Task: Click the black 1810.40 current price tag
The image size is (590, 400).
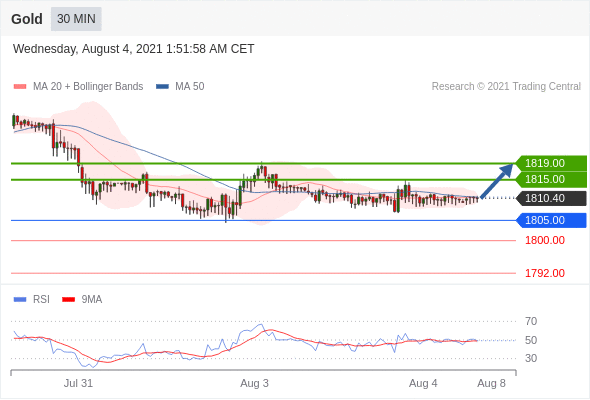Action: pyautogui.click(x=551, y=198)
